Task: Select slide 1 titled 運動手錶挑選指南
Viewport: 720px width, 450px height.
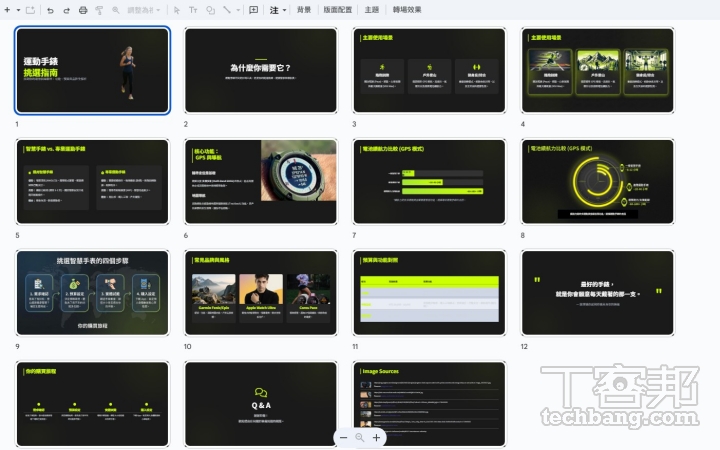Action: 92,70
